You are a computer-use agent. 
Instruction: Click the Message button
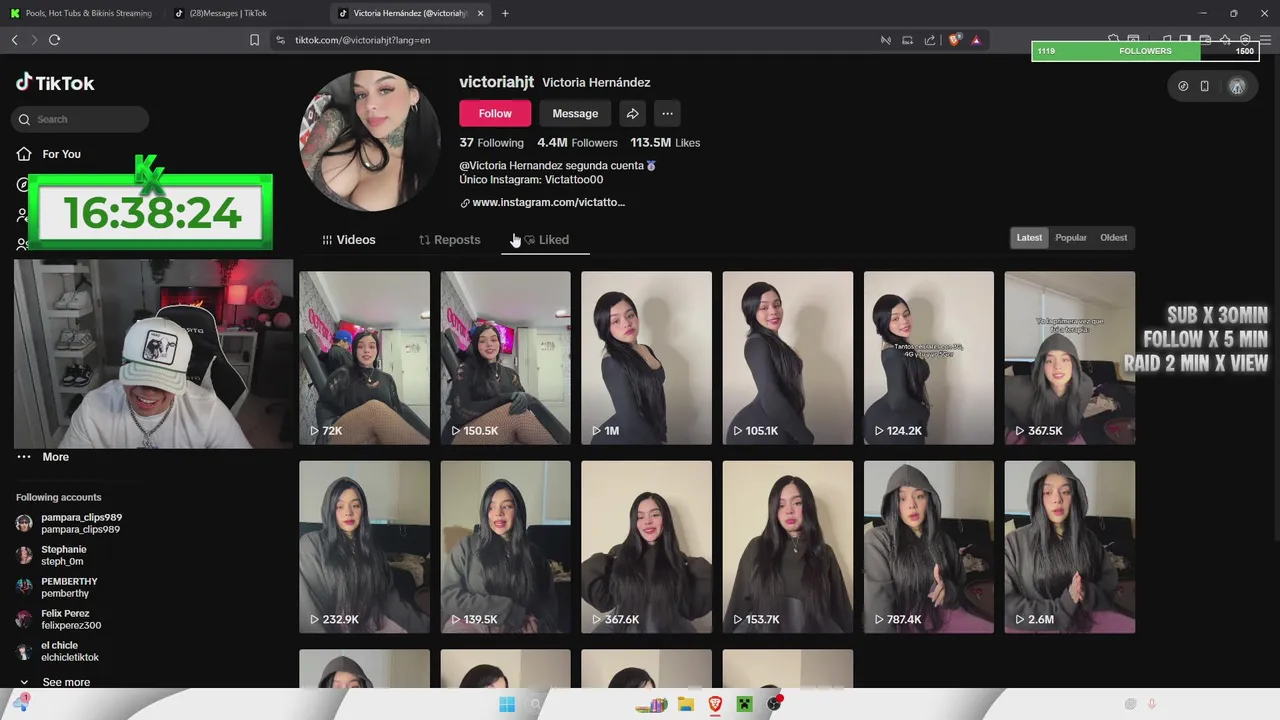click(575, 113)
